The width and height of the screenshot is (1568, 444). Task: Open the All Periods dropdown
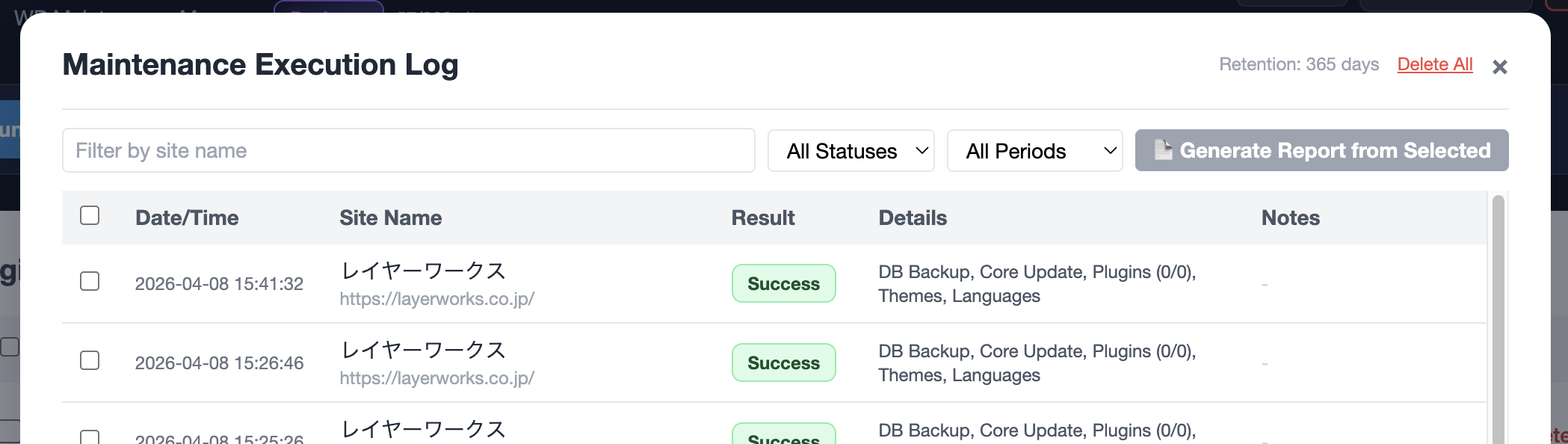[1034, 150]
